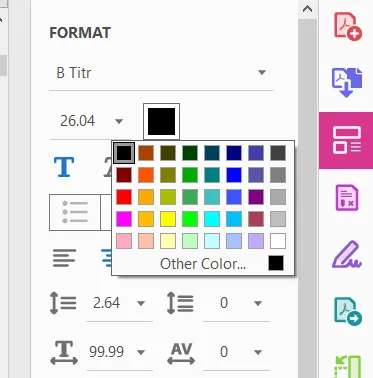Expand the 99.99 horizontal scaling dropdown
The image size is (373, 378).
coord(141,352)
